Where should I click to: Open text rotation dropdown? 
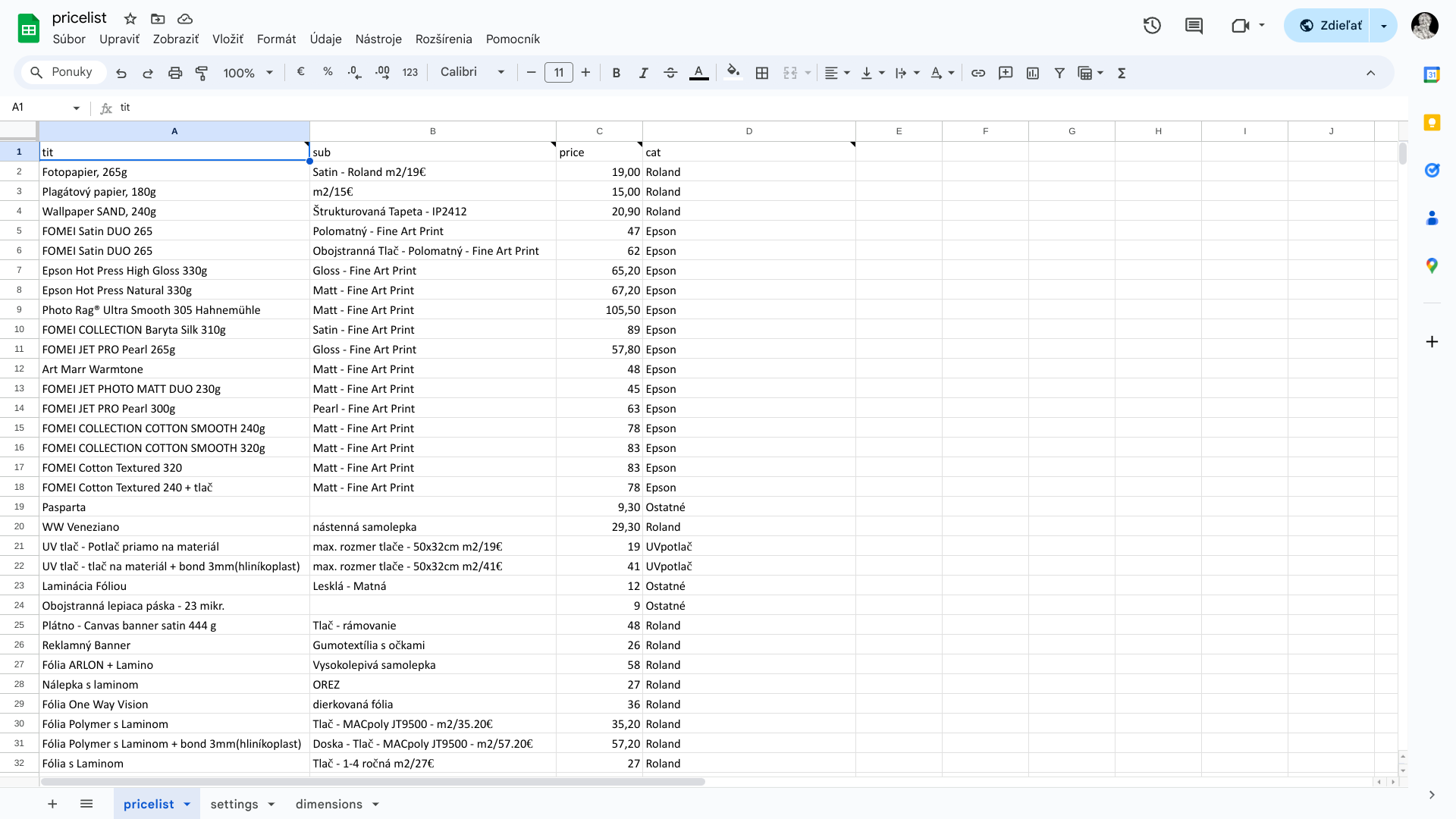pos(942,73)
